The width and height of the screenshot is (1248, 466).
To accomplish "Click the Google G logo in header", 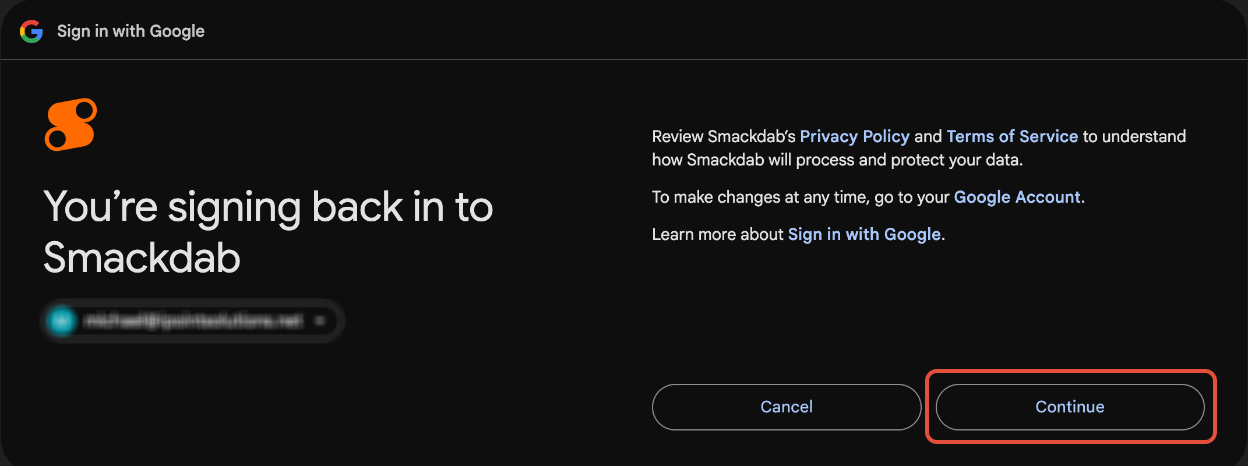I will pyautogui.click(x=31, y=31).
